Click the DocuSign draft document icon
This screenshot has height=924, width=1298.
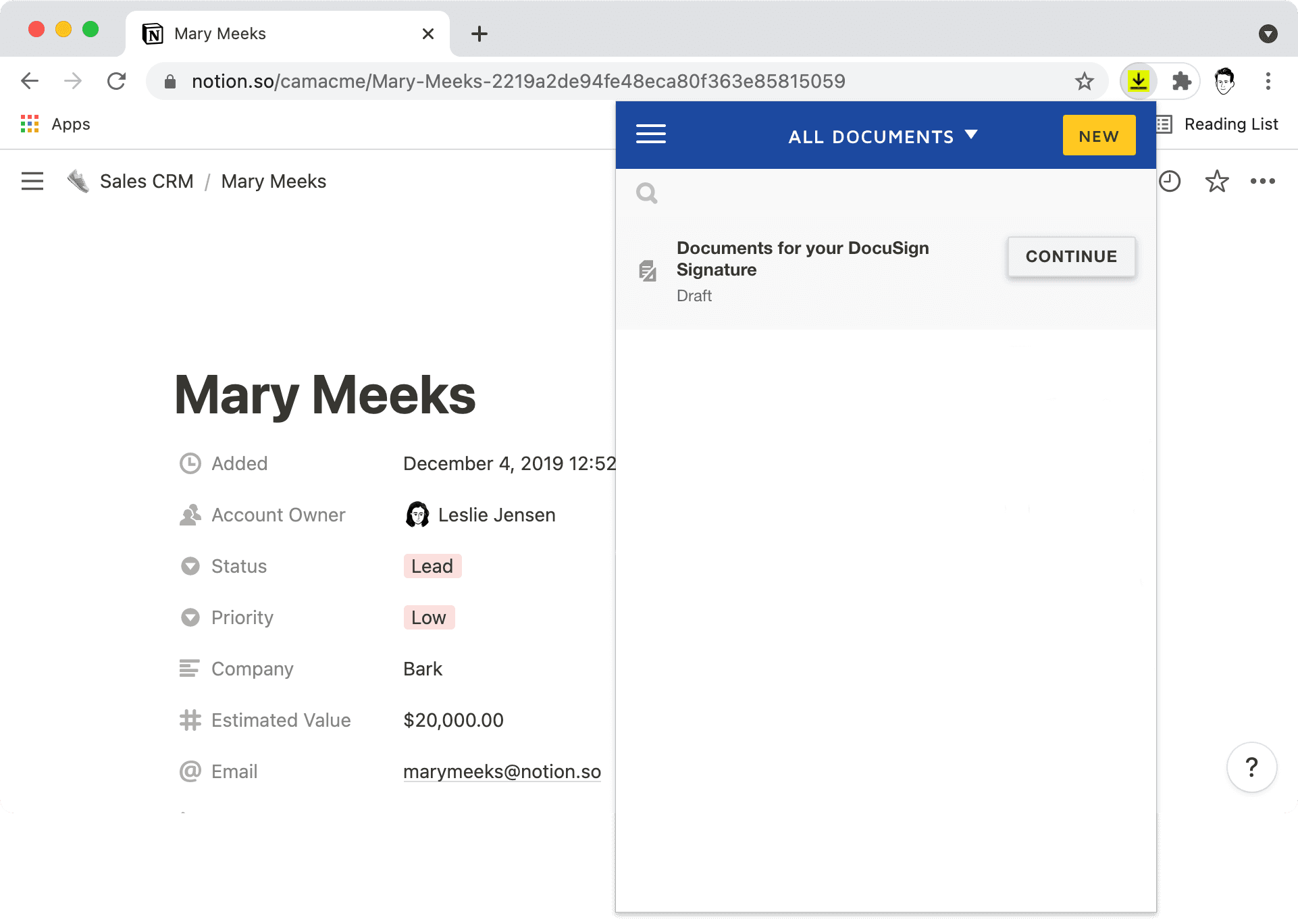pyautogui.click(x=648, y=271)
